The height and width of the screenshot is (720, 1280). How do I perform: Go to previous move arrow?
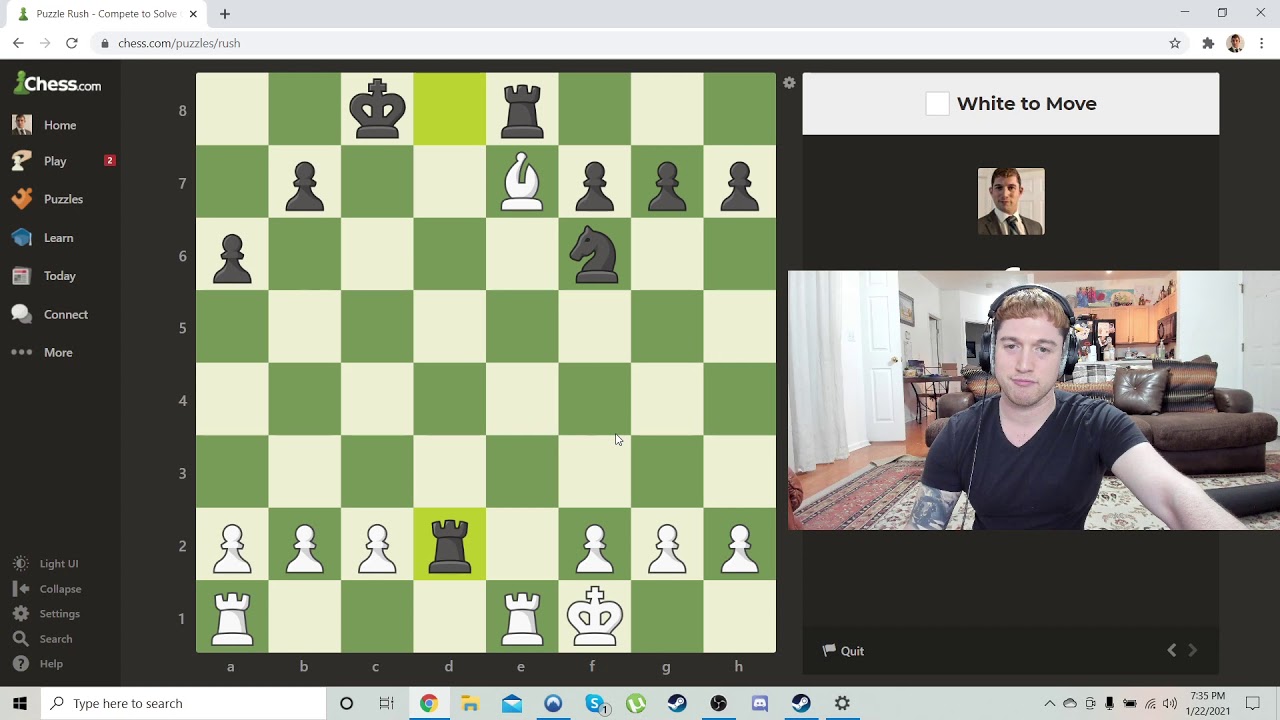point(1172,651)
